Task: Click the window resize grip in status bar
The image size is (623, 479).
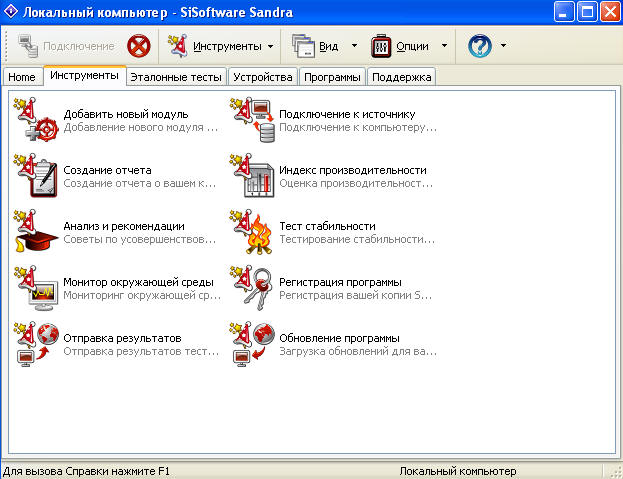Action: click(x=616, y=472)
